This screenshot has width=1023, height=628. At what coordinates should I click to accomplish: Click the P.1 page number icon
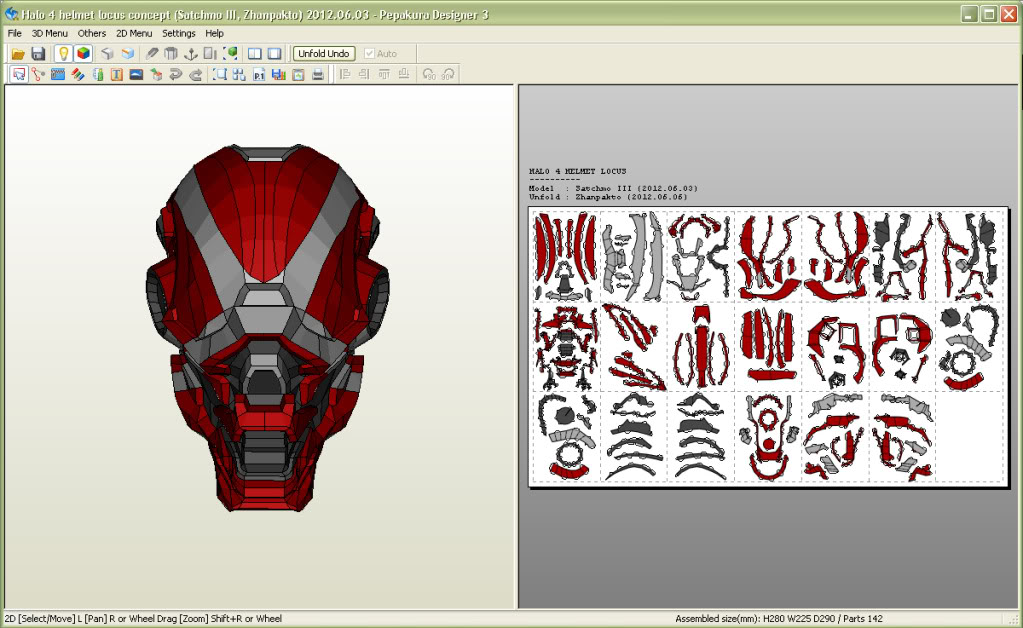pyautogui.click(x=258, y=74)
